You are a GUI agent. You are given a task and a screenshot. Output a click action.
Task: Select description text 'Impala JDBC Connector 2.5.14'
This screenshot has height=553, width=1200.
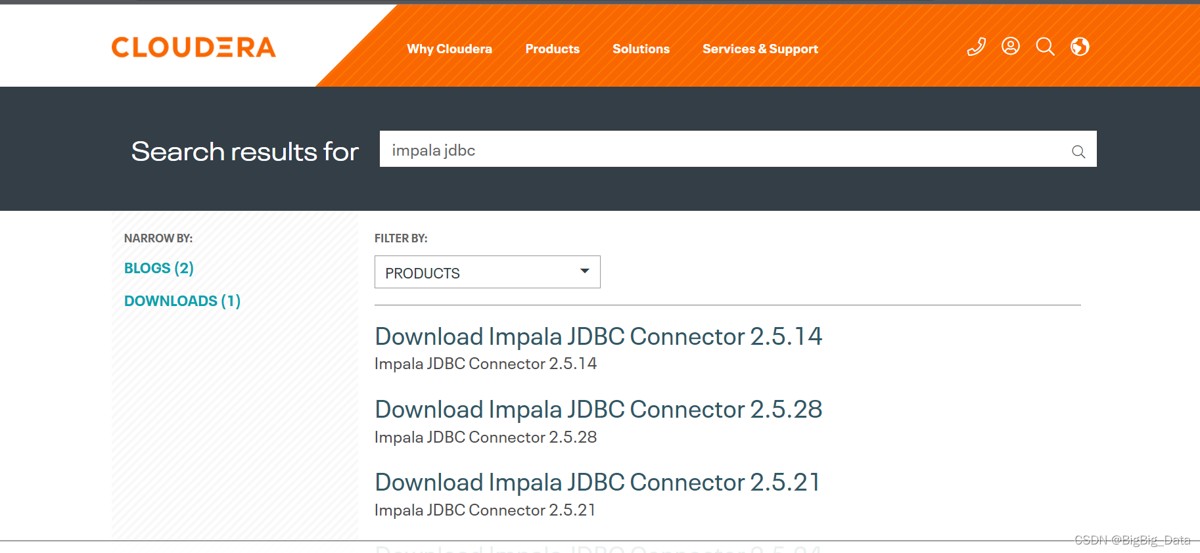[x=485, y=364]
